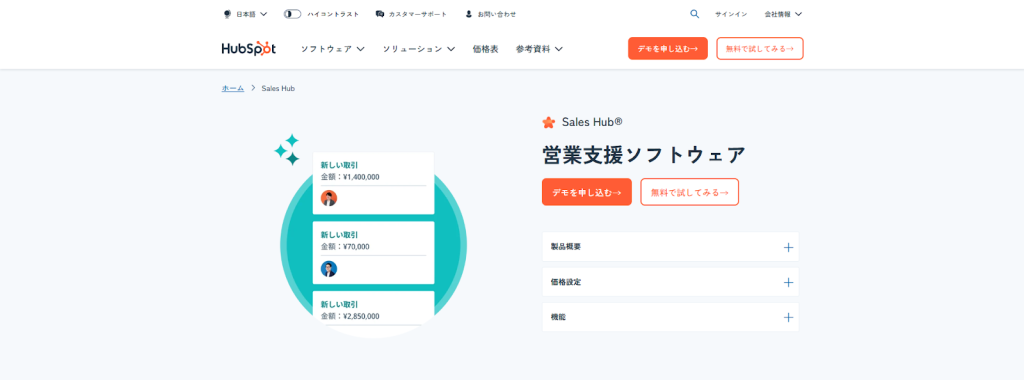Image resolution: width=1024 pixels, height=380 pixels.
Task: Expand the ソリューション menu
Action: click(x=419, y=49)
